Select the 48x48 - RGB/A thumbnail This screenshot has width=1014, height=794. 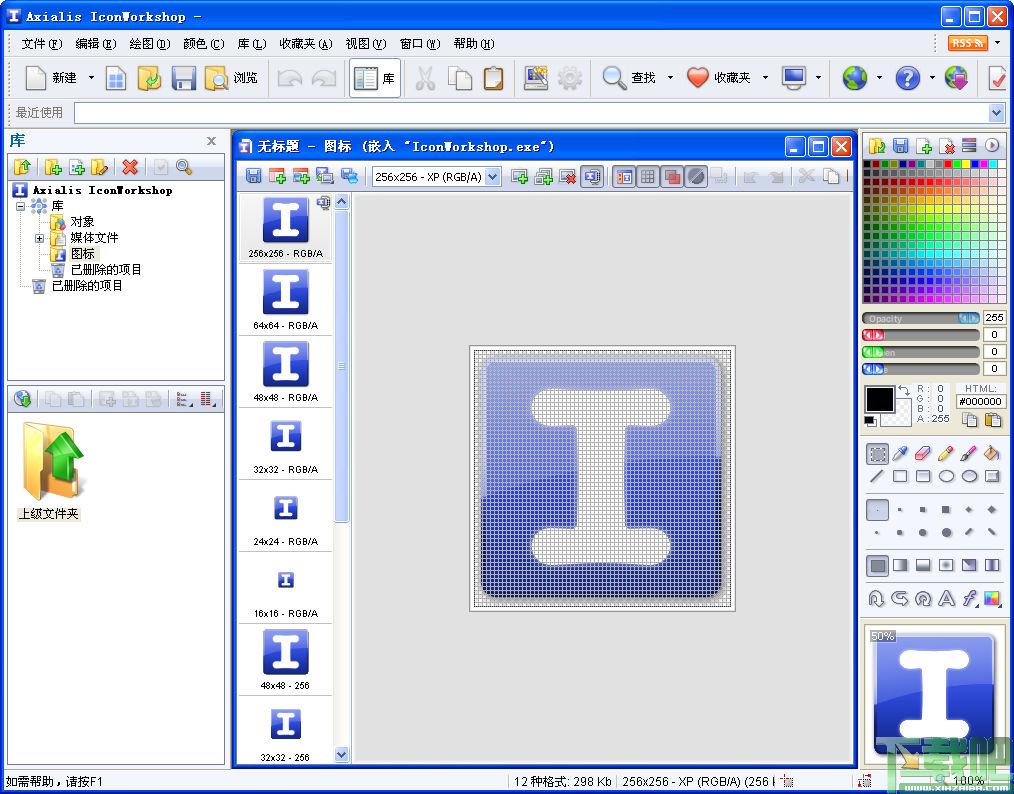(285, 372)
